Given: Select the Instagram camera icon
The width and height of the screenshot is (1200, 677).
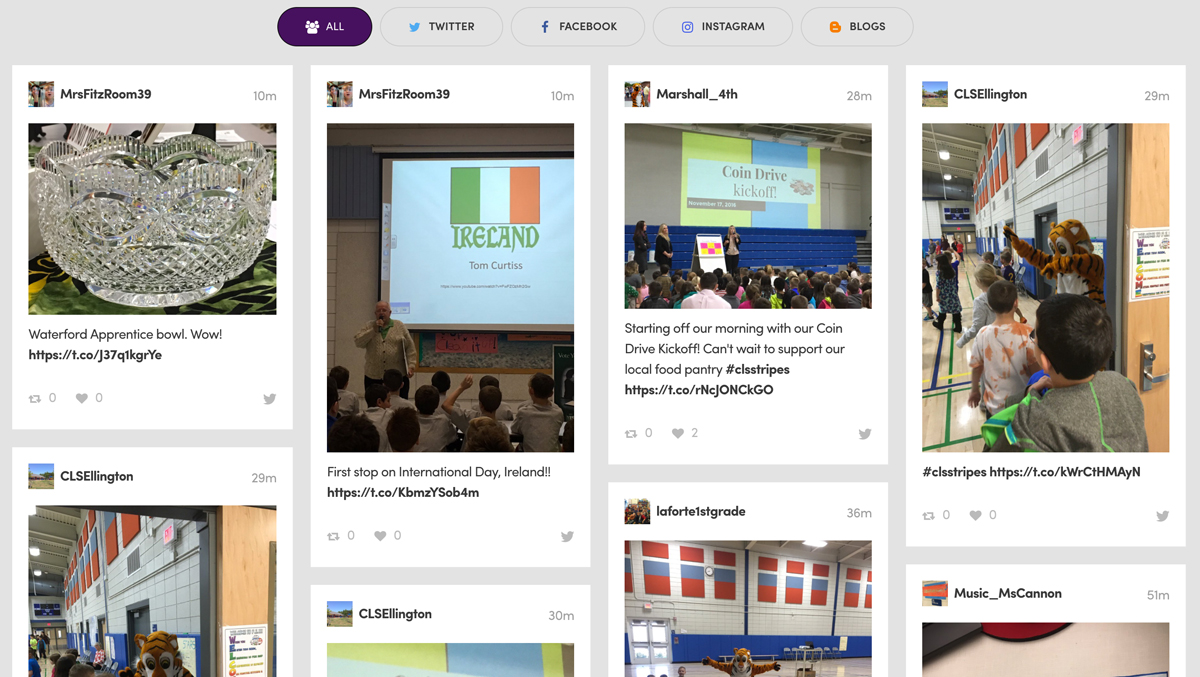Looking at the screenshot, I should (x=687, y=27).
